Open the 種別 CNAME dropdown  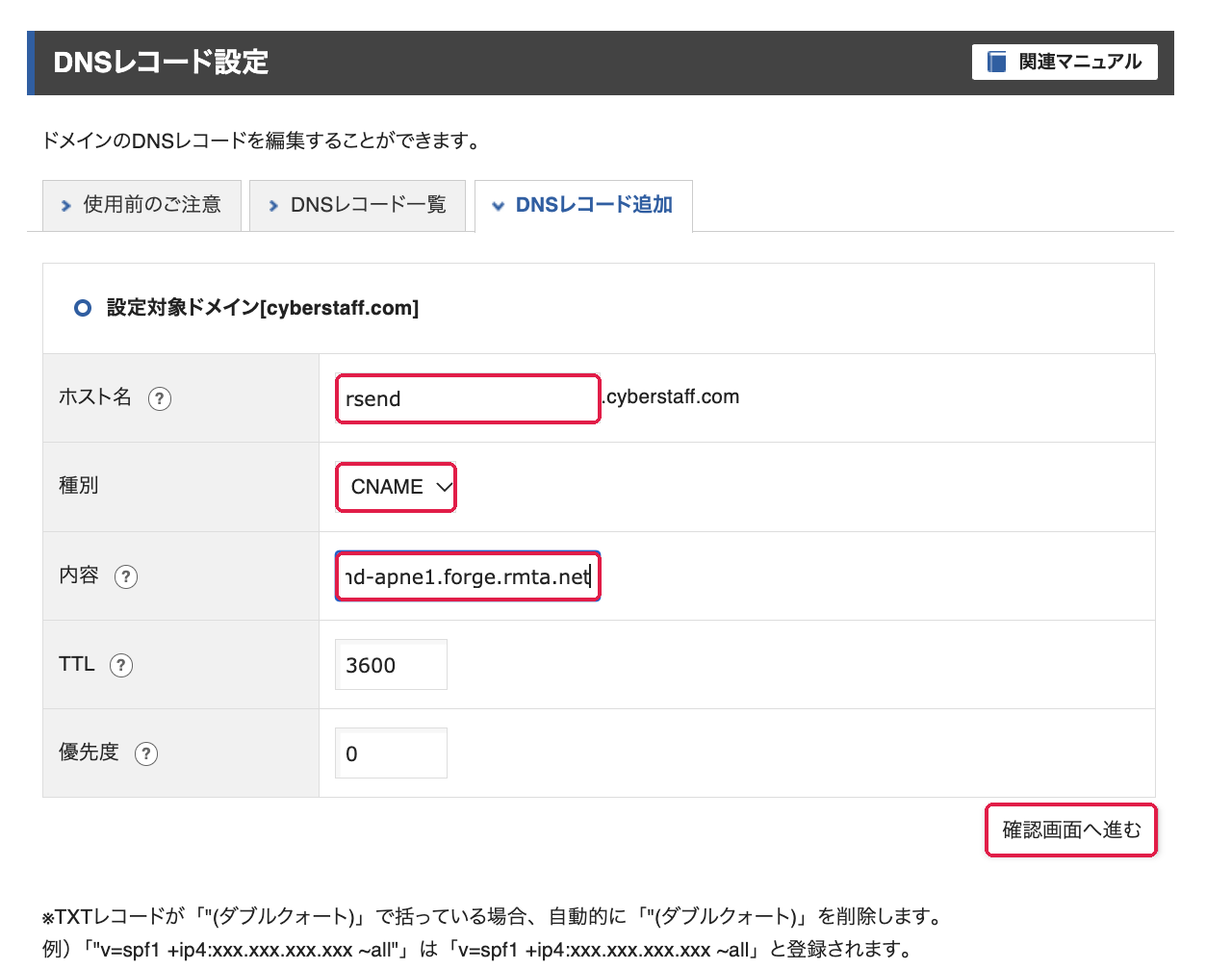(396, 487)
